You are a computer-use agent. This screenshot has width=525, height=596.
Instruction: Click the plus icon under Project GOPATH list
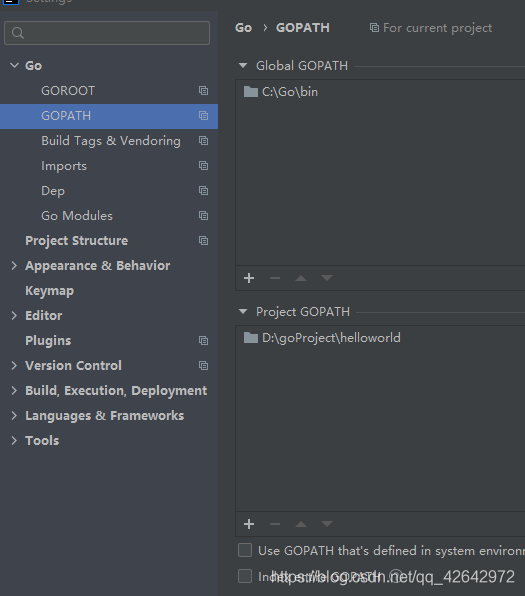[x=249, y=524]
